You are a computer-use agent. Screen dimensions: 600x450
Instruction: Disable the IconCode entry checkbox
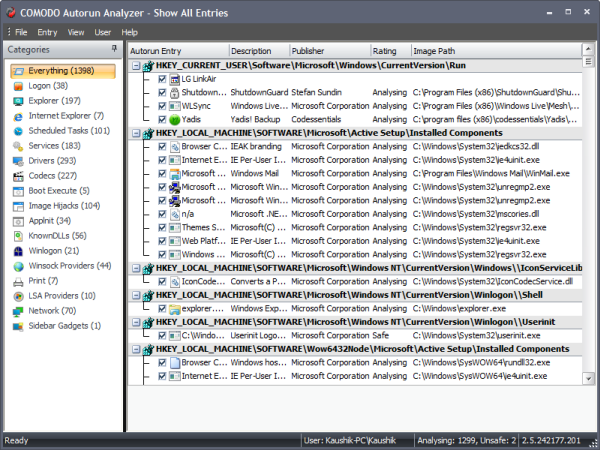click(161, 282)
